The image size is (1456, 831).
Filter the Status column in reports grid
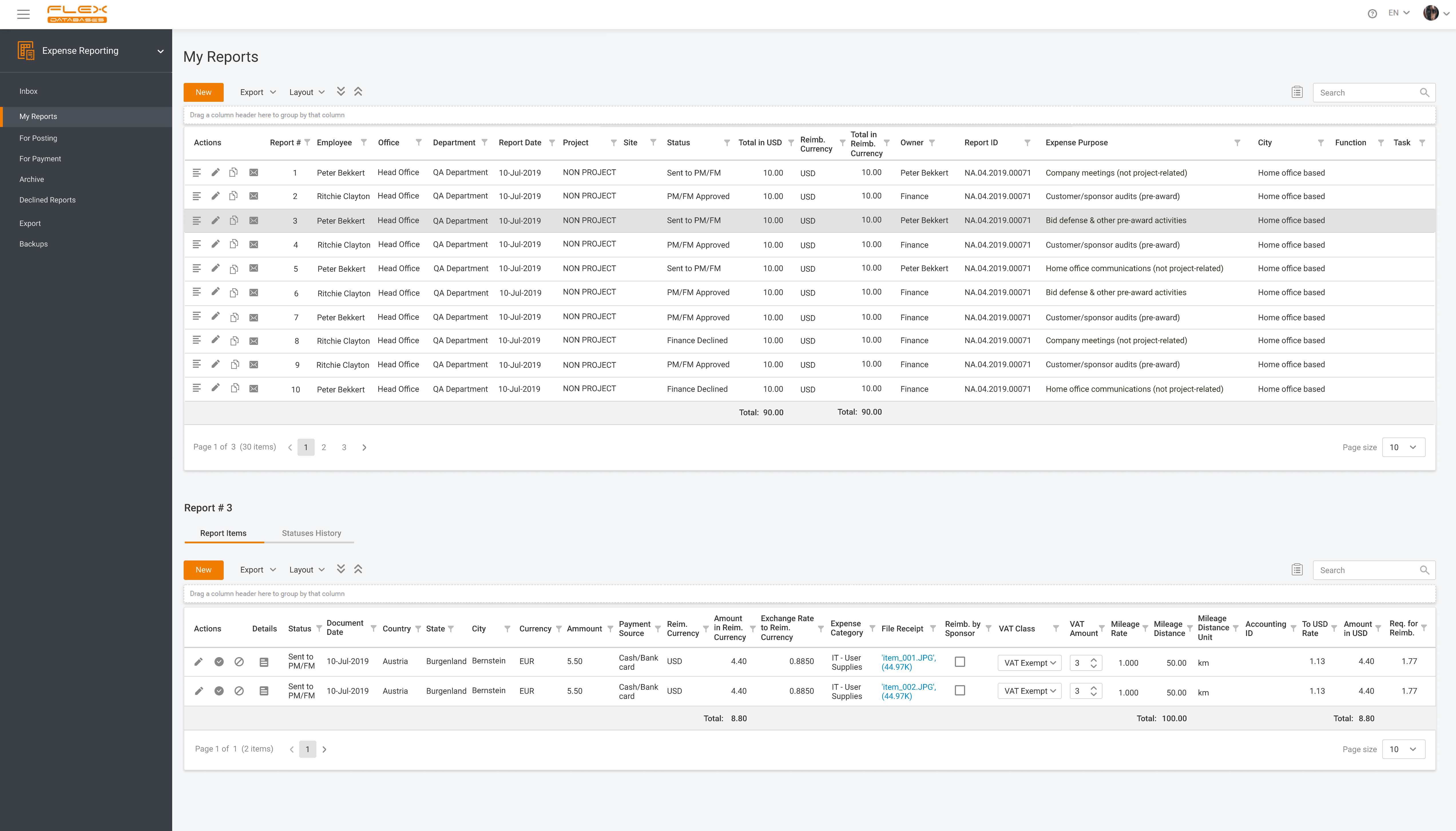727,143
